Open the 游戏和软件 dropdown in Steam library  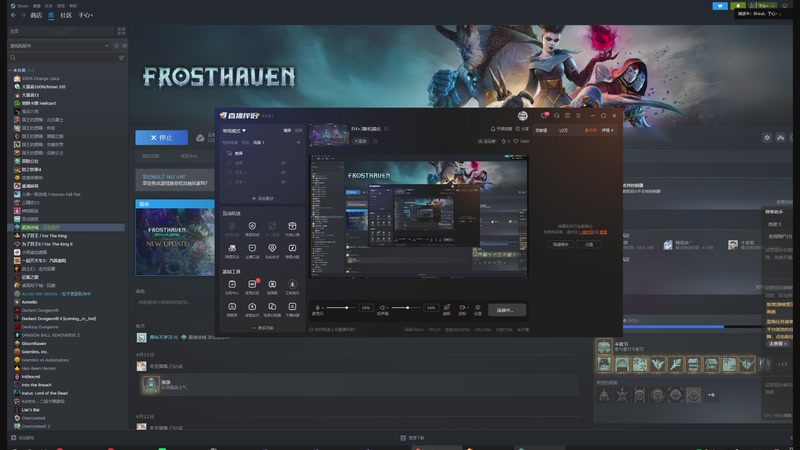(60, 45)
